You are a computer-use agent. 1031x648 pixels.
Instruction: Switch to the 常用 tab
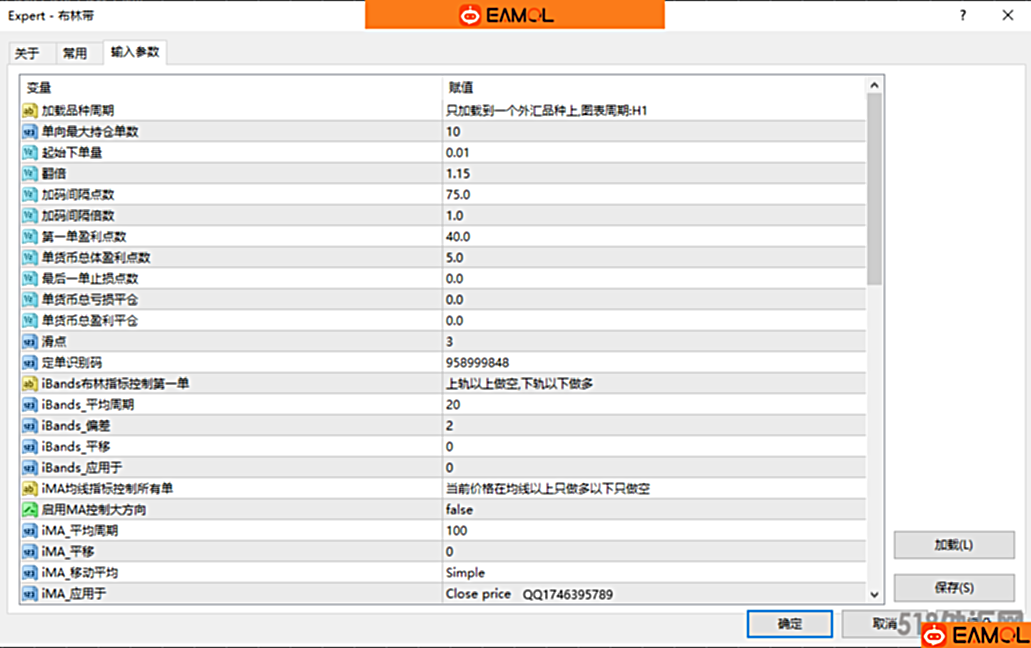coord(75,53)
